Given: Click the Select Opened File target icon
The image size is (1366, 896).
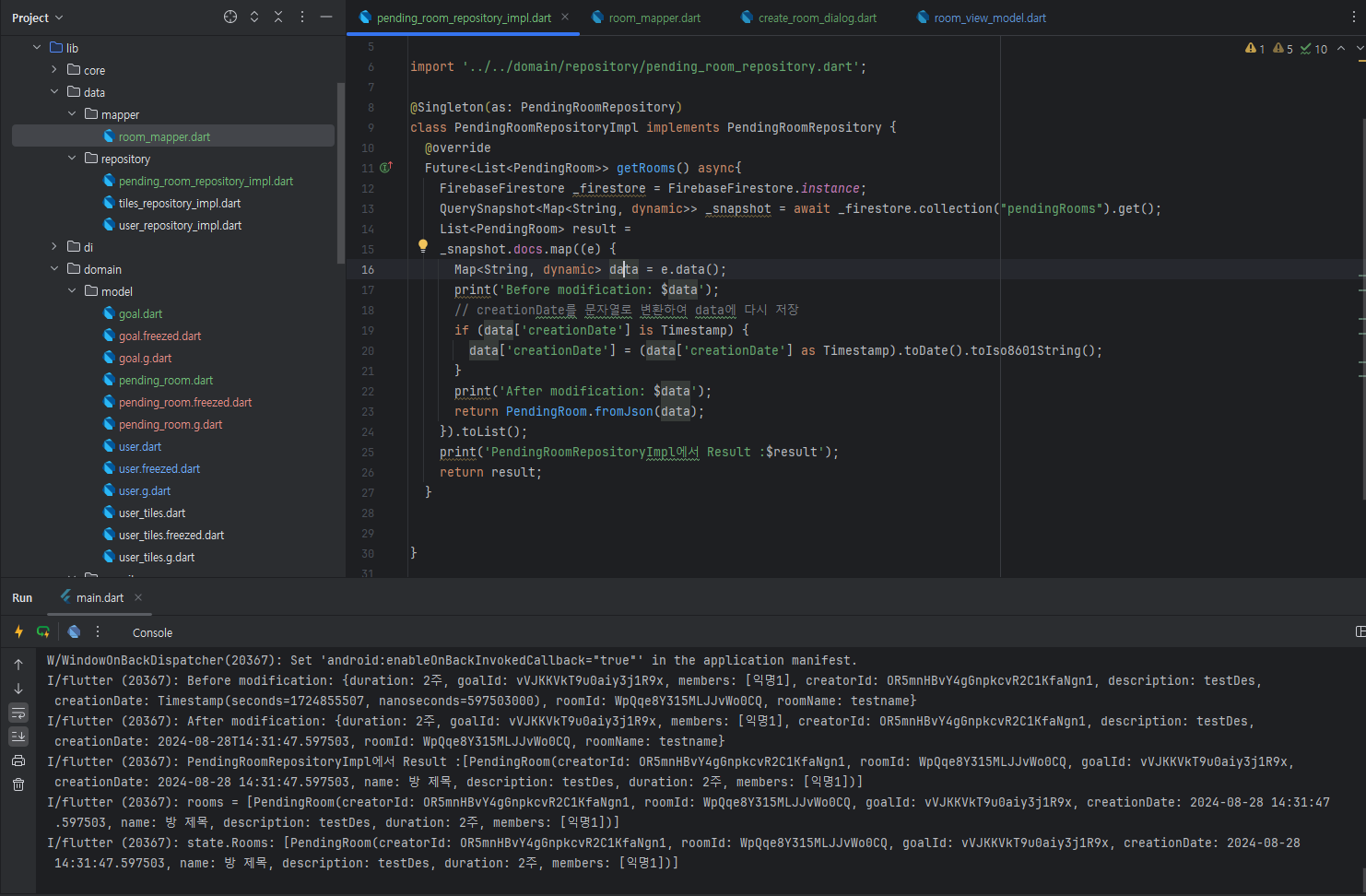Looking at the screenshot, I should (230, 17).
